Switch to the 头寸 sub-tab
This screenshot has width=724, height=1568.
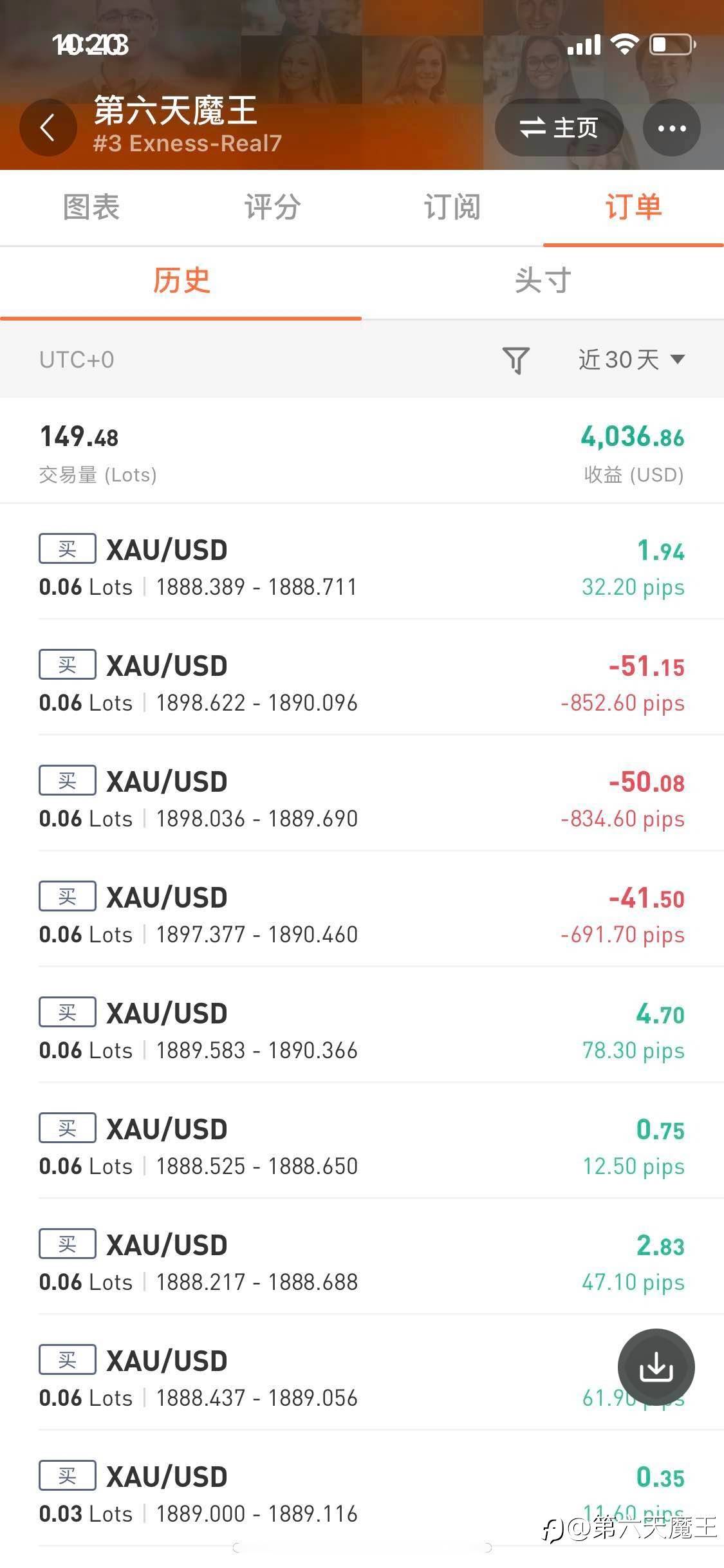pos(543,281)
